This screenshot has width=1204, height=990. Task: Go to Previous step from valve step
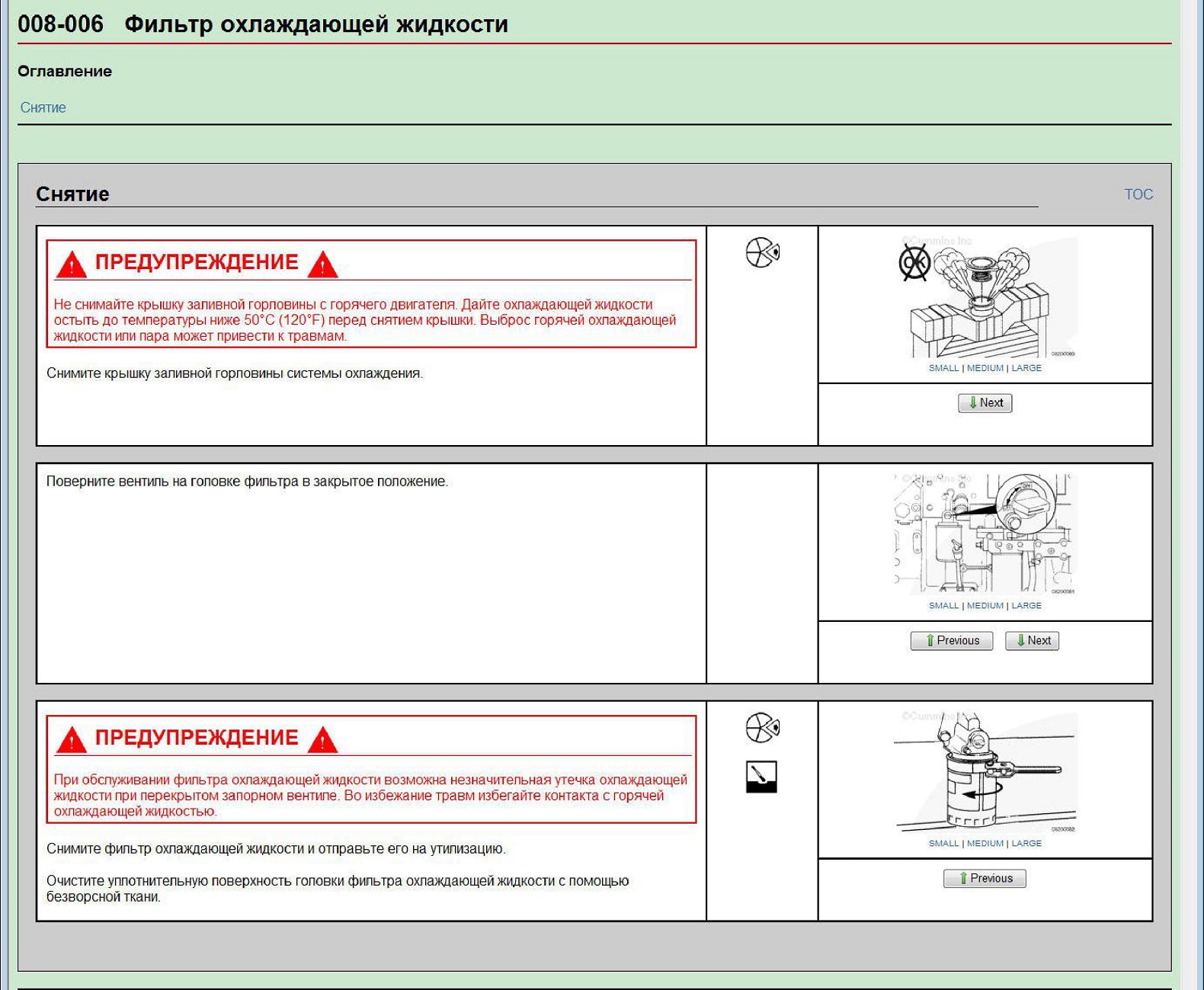click(x=951, y=641)
